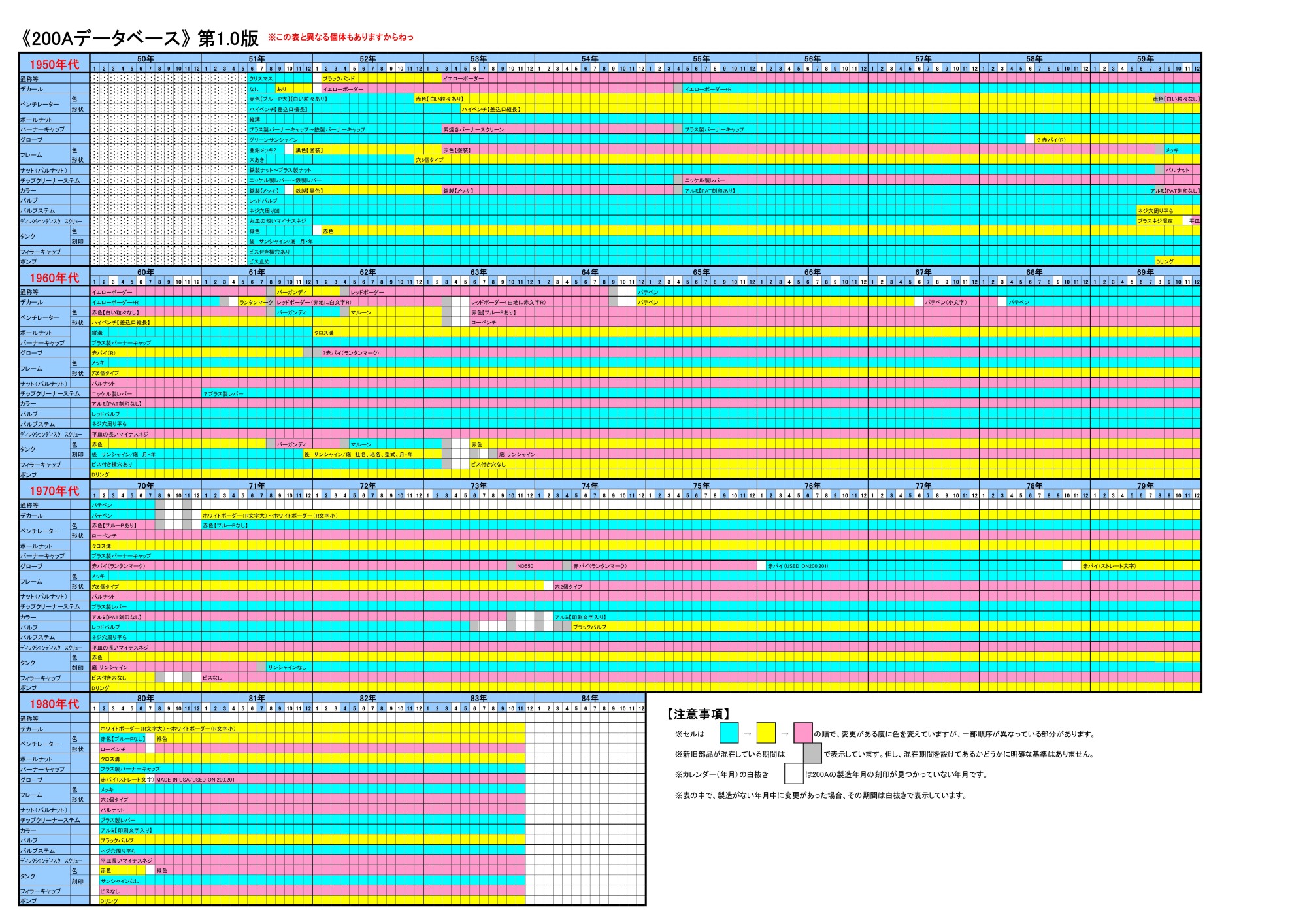Screen dimensions: 1307x924
Task: Select the 平皿長いマイナスネジ cell in 1980s
Action: point(127,861)
